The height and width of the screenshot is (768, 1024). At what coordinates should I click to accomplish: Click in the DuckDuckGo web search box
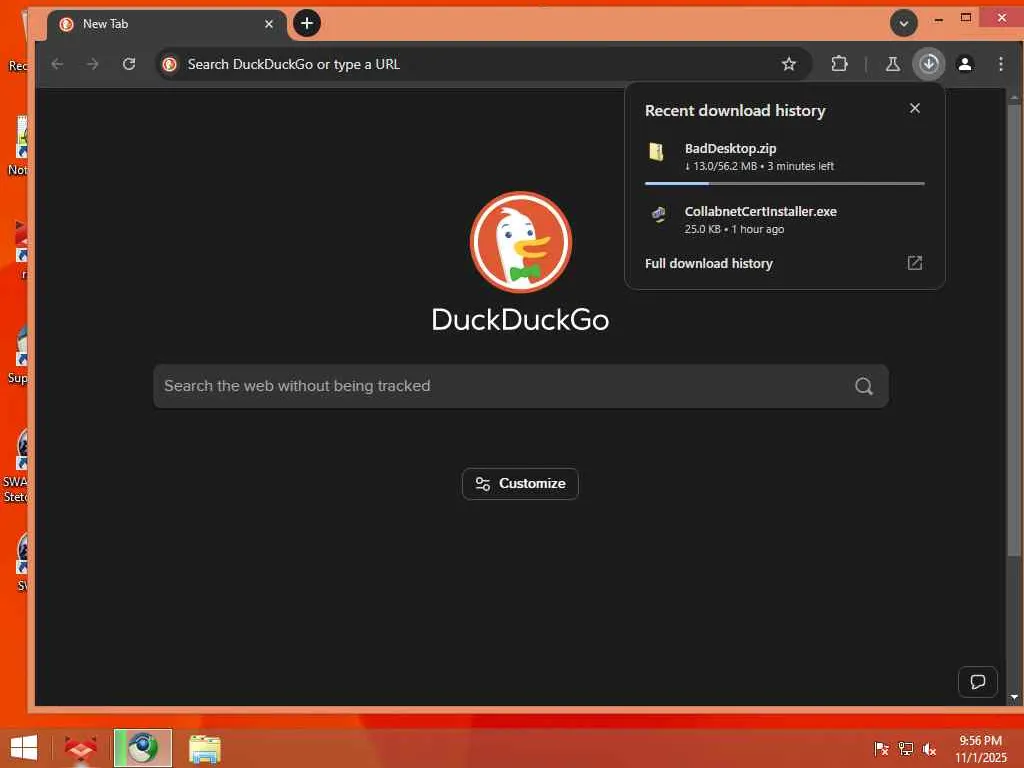[520, 386]
